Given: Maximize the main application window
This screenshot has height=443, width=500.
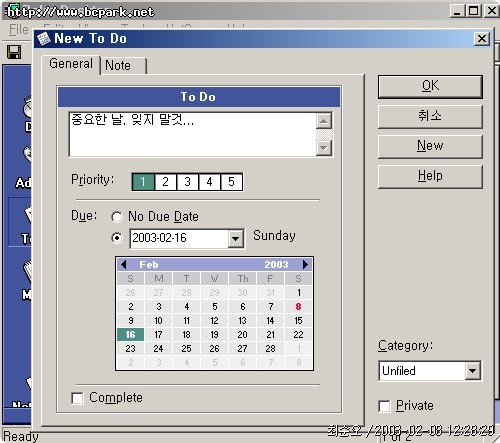Looking at the screenshot, I should click(x=473, y=11).
